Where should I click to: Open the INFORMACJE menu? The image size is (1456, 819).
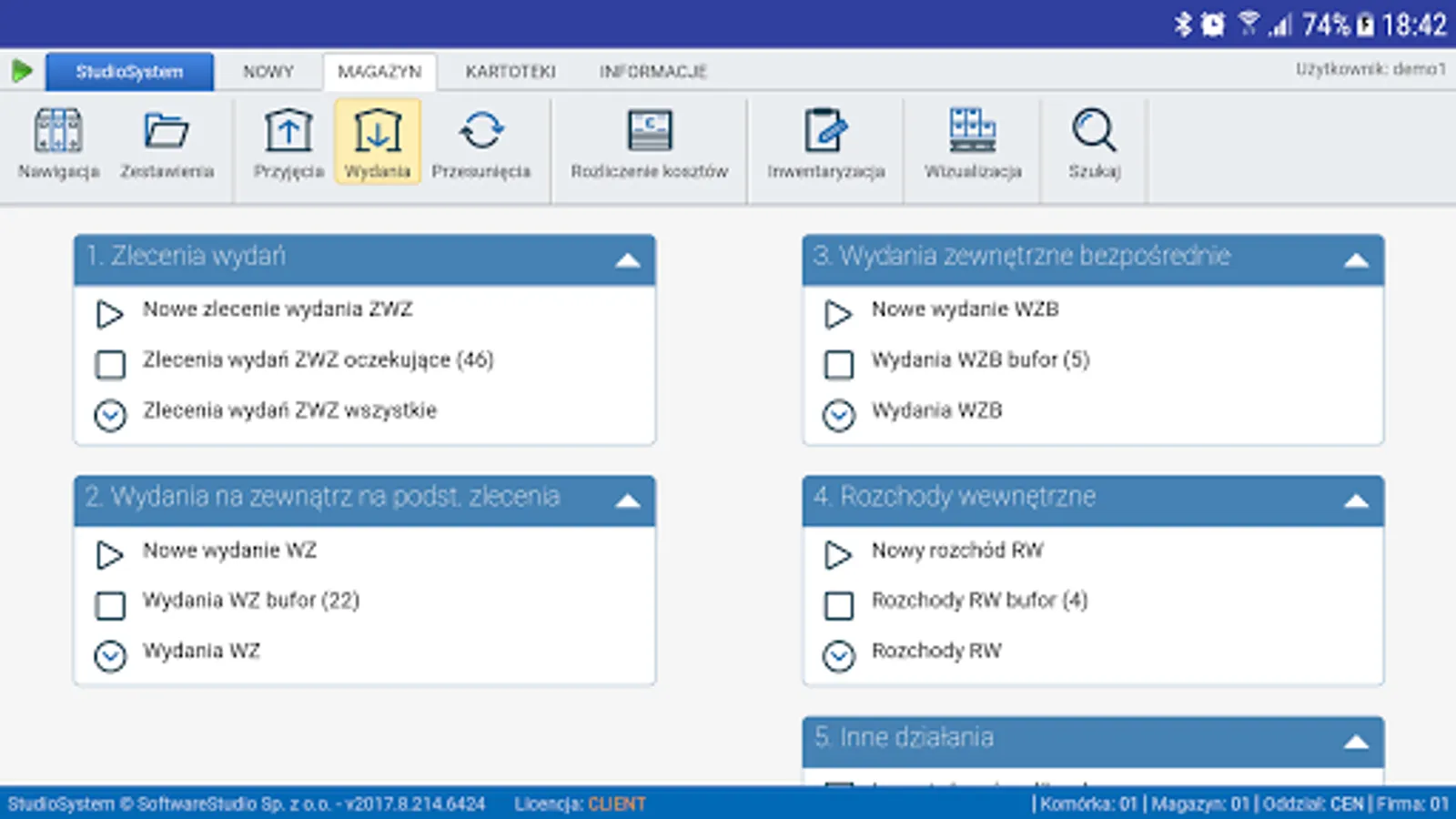[653, 71]
